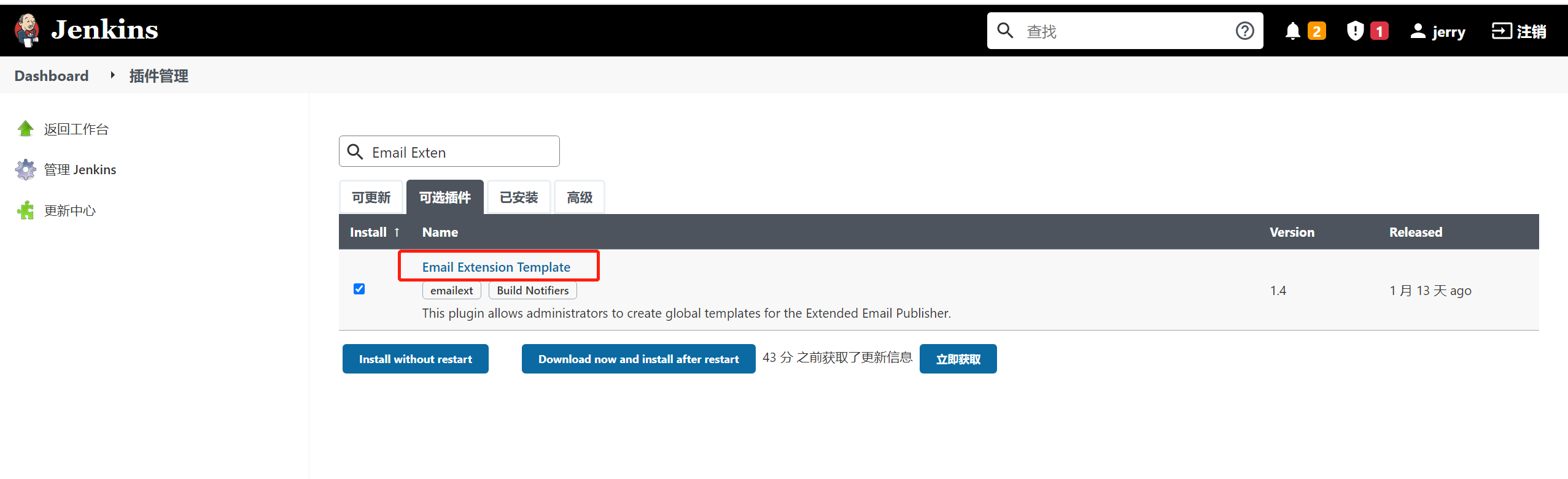Open the security warnings shield icon

pyautogui.click(x=1355, y=31)
